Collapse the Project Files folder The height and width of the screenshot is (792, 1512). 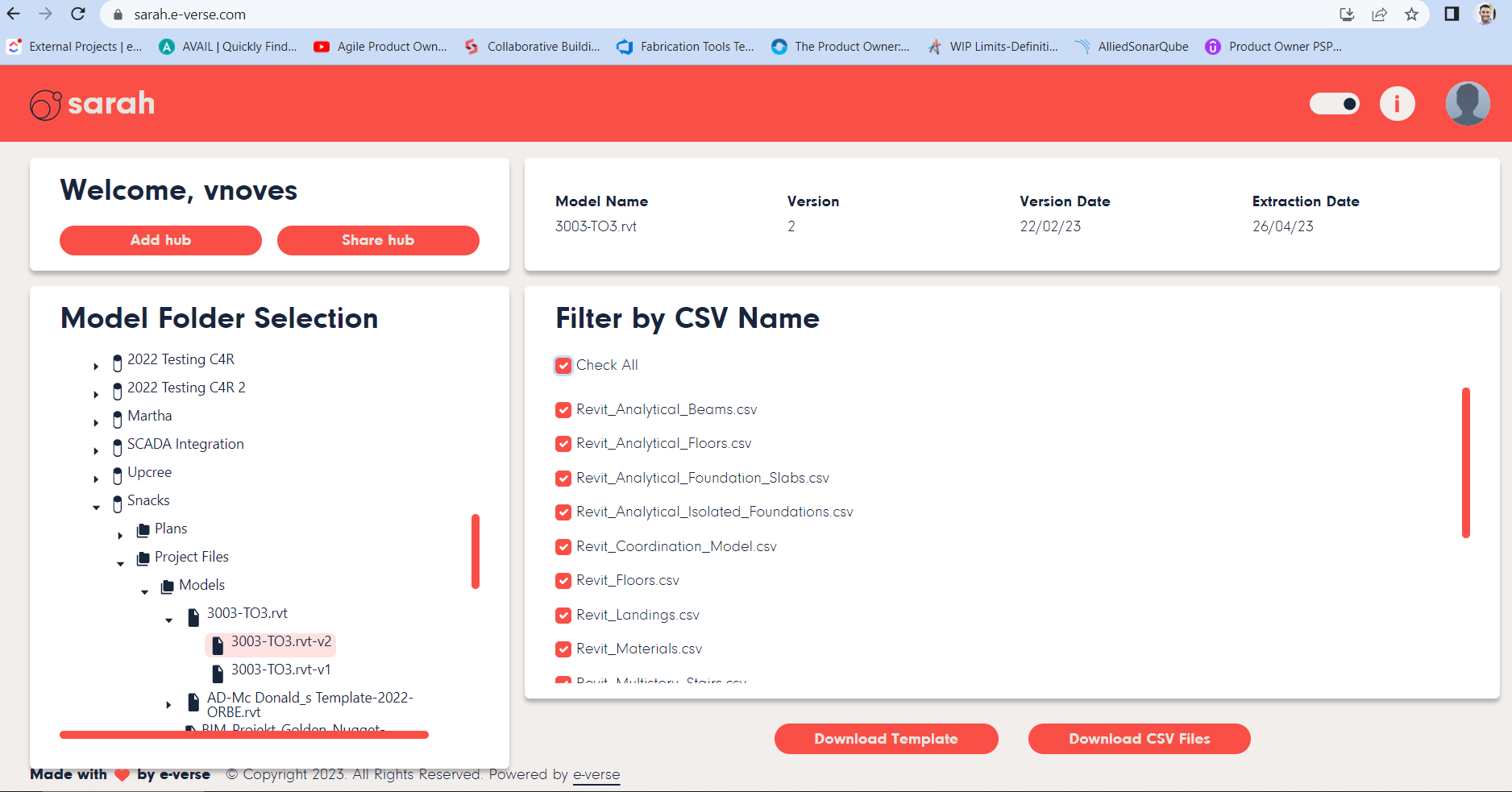(120, 564)
